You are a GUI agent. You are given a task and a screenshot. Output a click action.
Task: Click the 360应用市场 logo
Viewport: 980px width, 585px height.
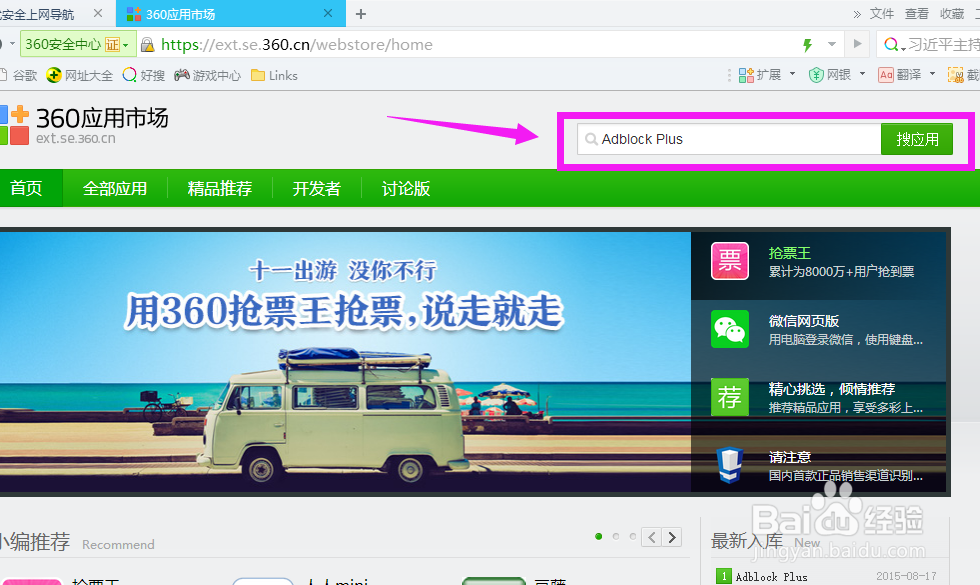[x=84, y=124]
